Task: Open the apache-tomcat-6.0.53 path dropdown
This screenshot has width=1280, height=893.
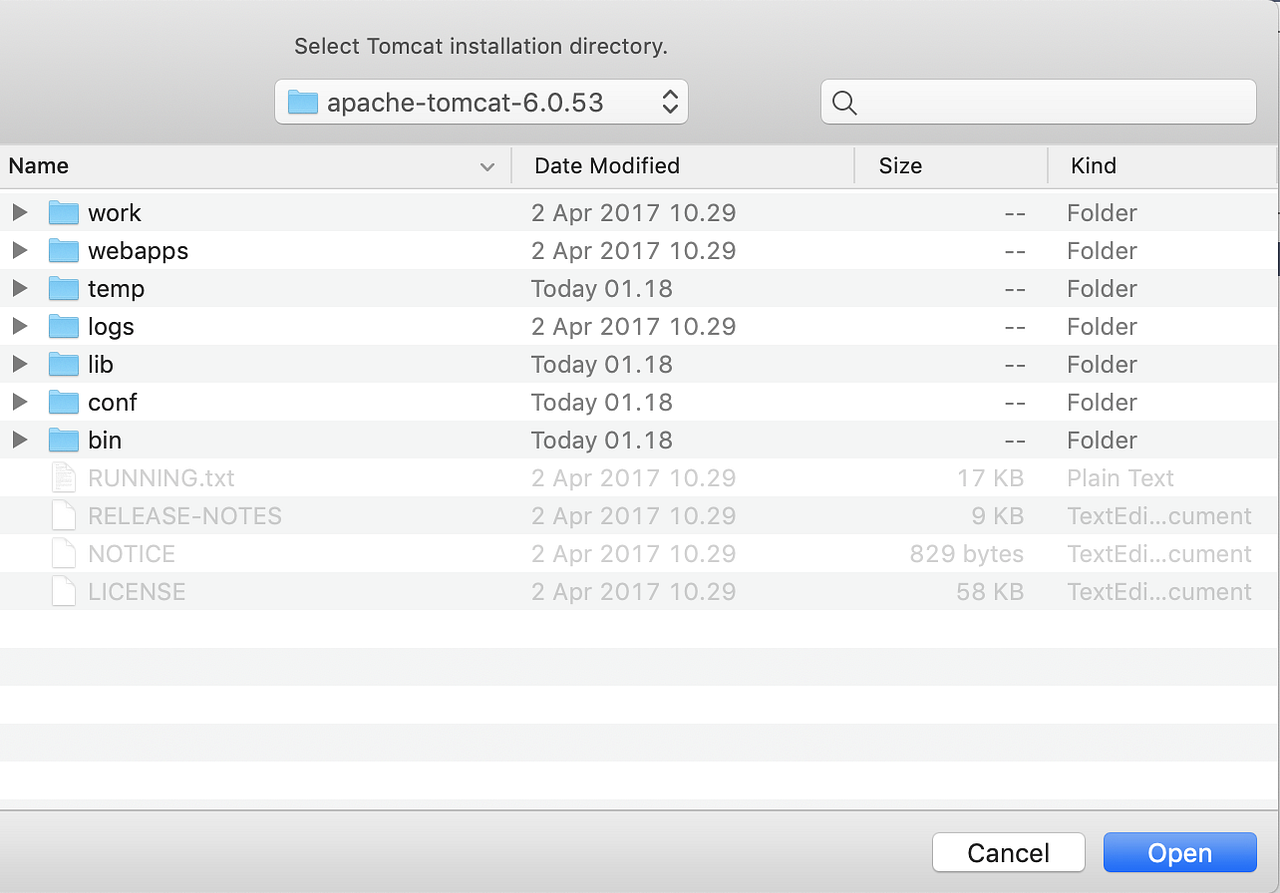Action: pos(481,102)
